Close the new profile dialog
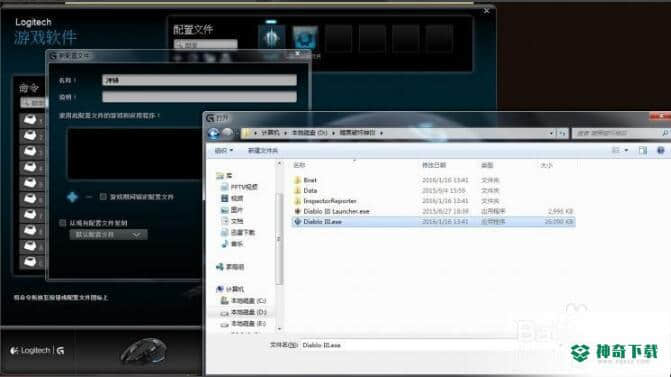 [x=297, y=54]
